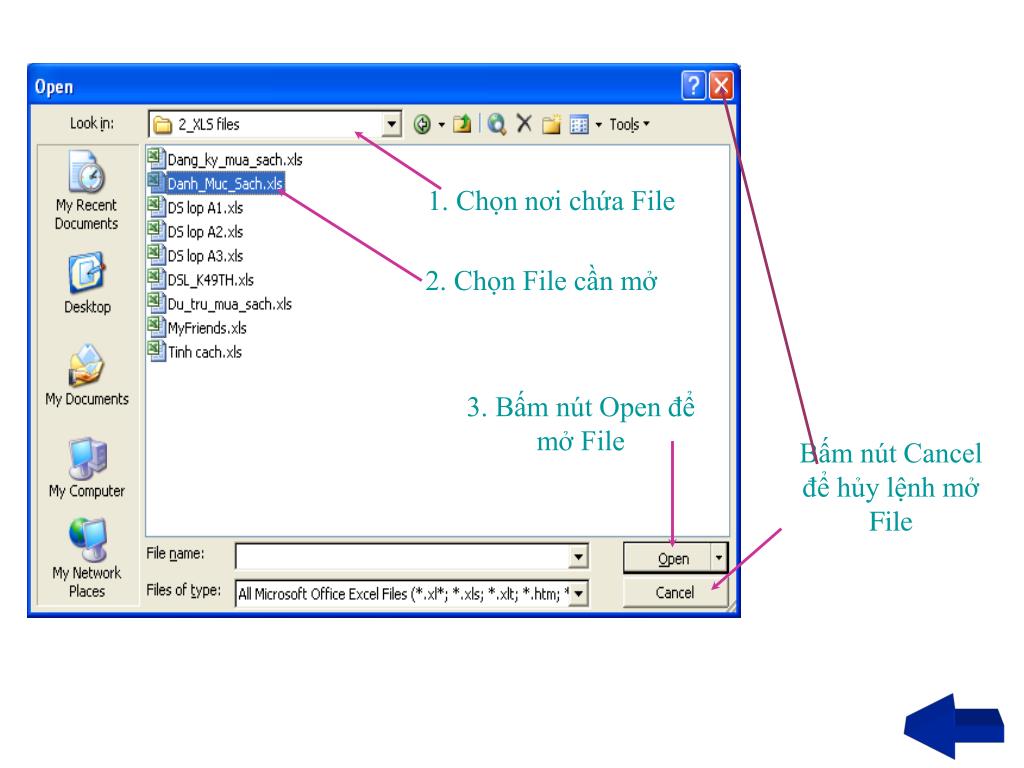
Task: Expand the File name dropdown arrow
Action: [x=578, y=557]
